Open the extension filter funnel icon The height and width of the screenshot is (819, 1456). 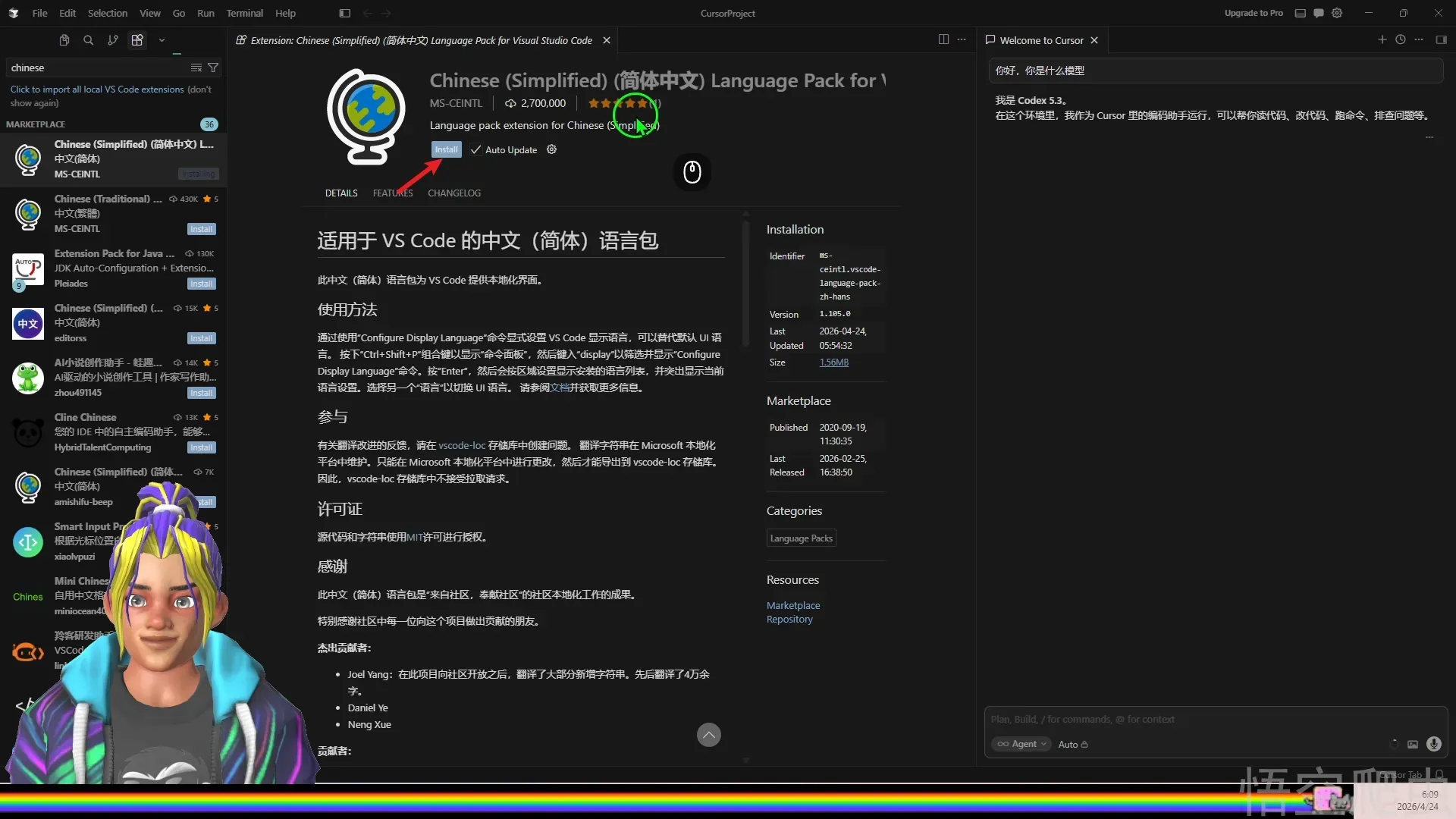coord(213,67)
